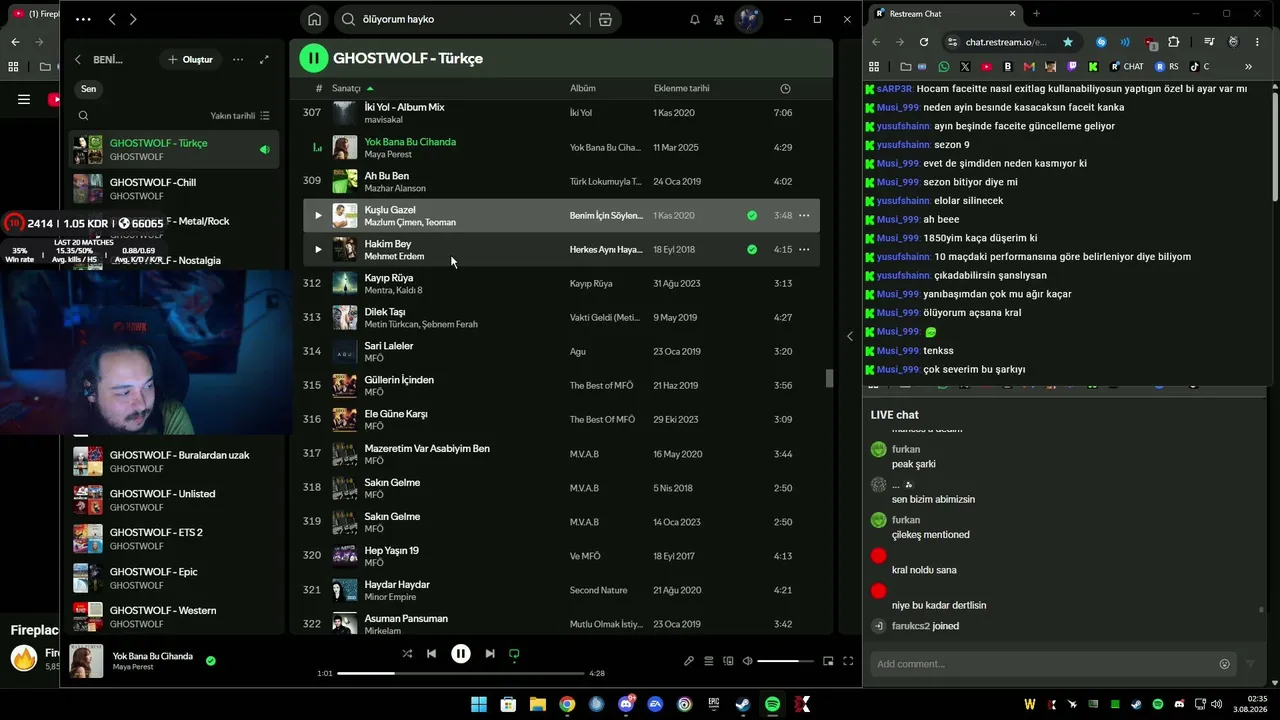
Task: Sort by Eklenme tarihi column header
Action: (681, 89)
